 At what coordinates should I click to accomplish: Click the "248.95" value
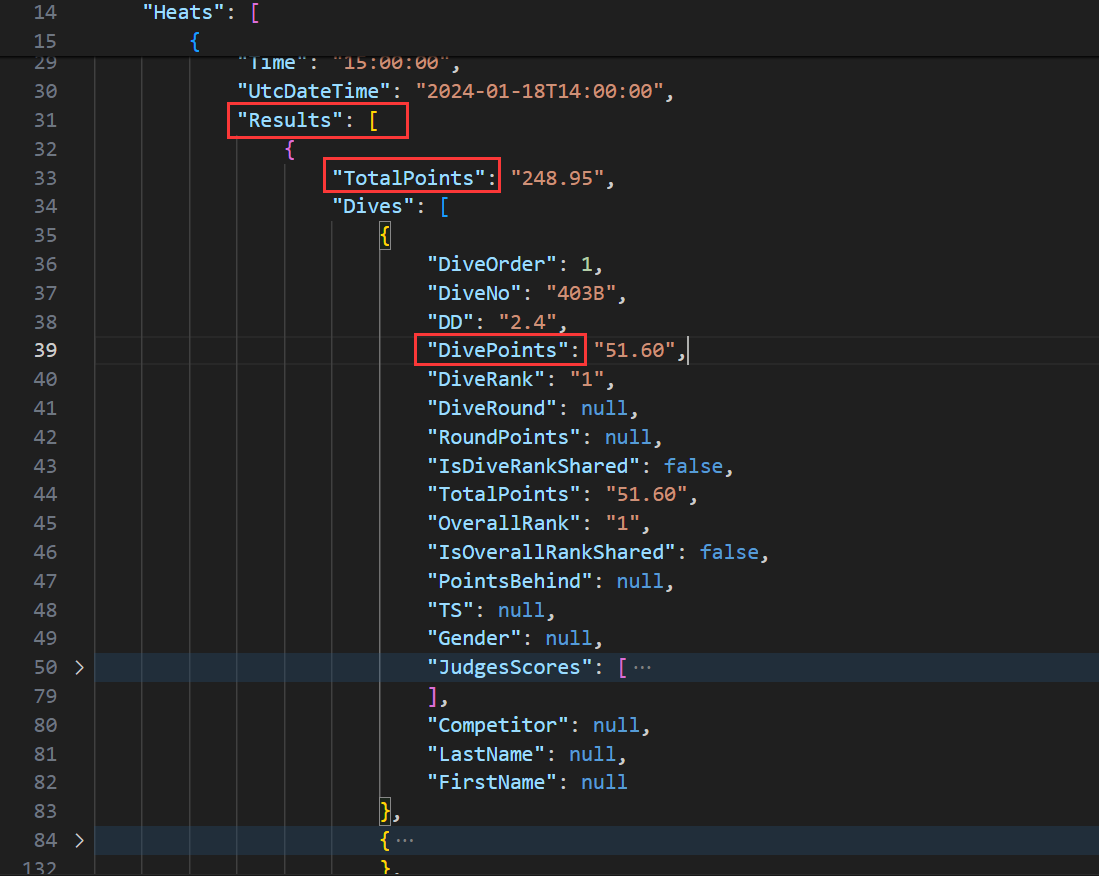pyautogui.click(x=557, y=178)
